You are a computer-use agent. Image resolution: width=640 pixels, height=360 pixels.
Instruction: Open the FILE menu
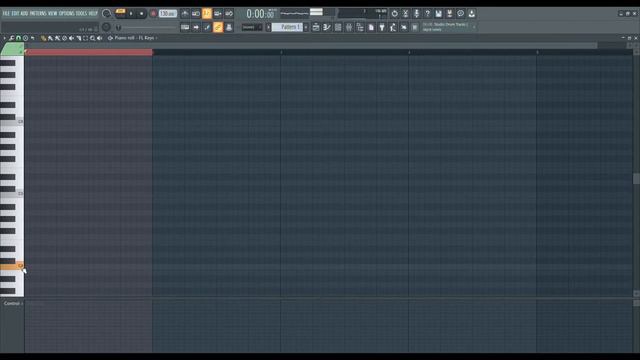pyautogui.click(x=6, y=13)
